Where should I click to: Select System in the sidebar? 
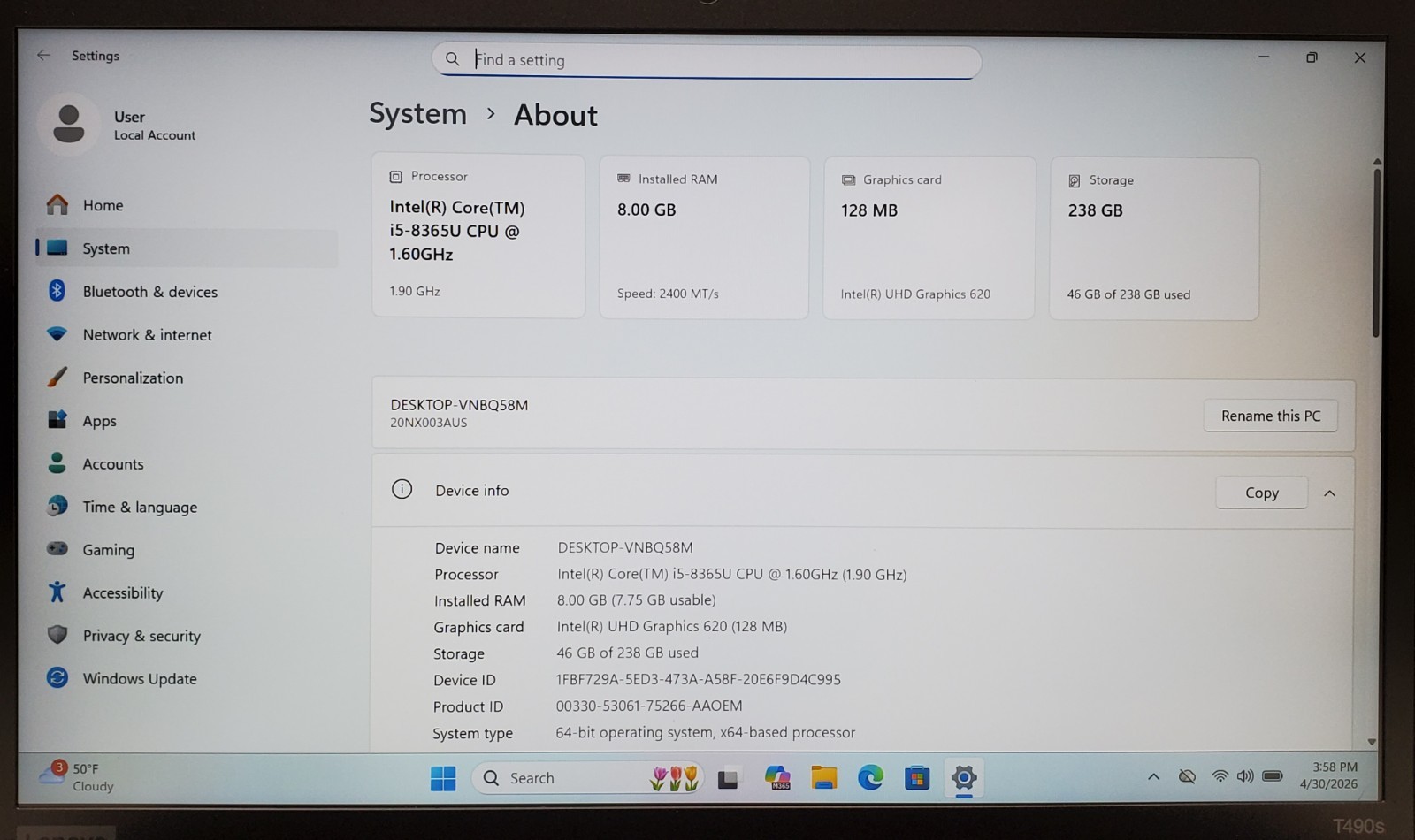(x=186, y=248)
